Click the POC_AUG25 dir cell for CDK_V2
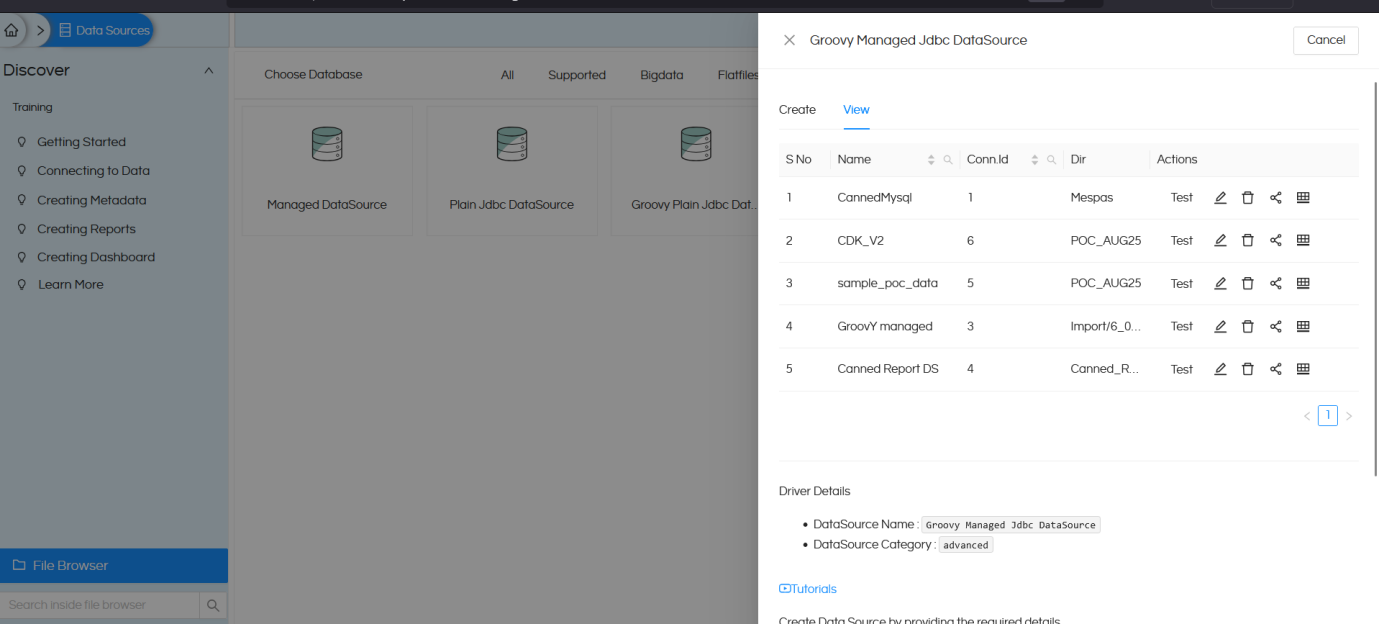 click(x=1105, y=241)
